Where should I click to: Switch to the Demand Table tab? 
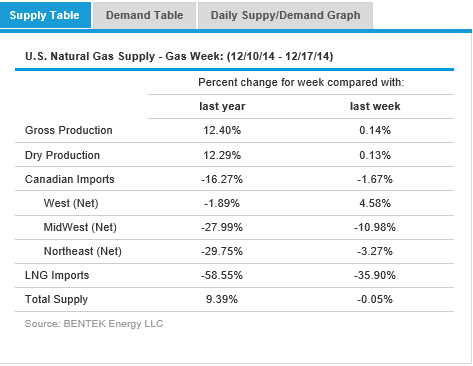click(144, 15)
